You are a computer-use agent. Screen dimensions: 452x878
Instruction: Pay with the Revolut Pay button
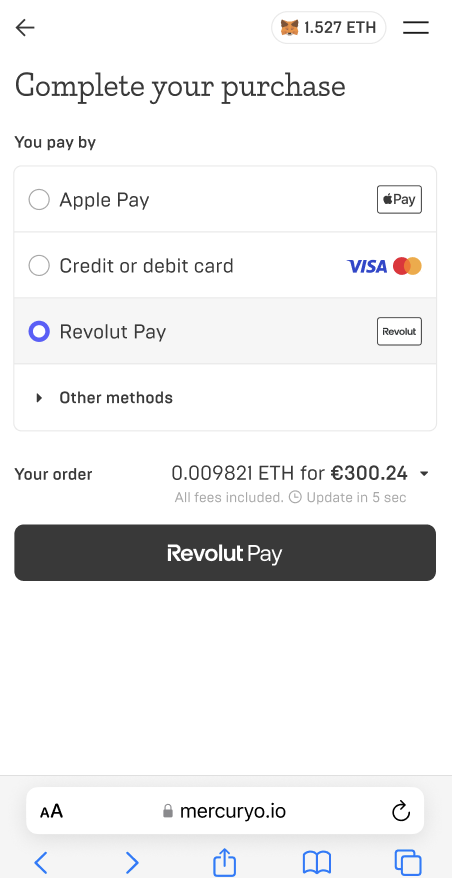pyautogui.click(x=225, y=553)
